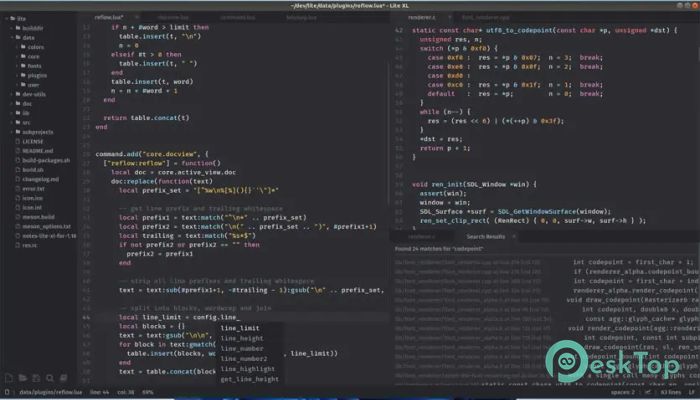The width and height of the screenshot is (700, 400).
Task: Click the command palette icon in sidebar toolbar
Action: coord(64,378)
